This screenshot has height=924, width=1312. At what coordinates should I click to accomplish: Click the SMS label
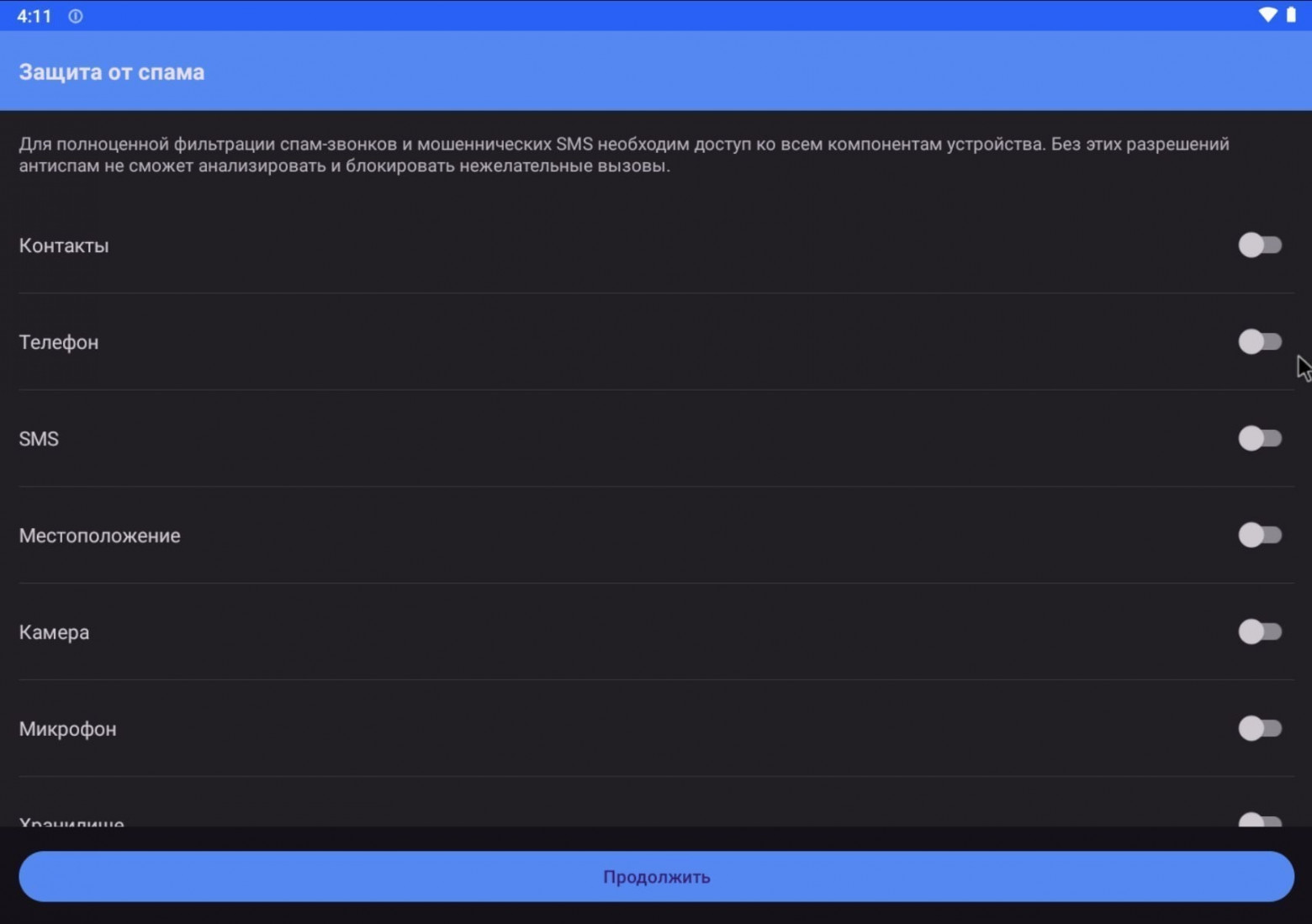(x=39, y=439)
